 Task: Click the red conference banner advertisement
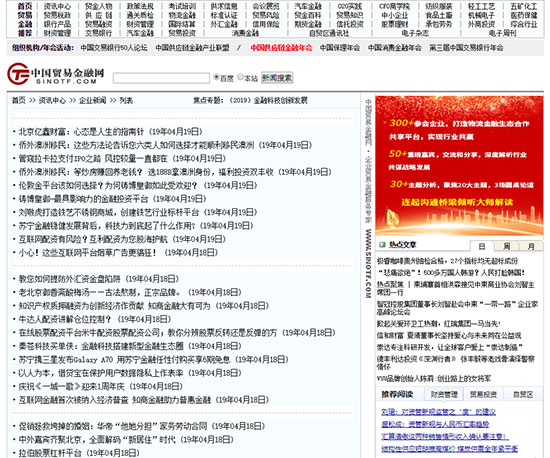[x=459, y=166]
